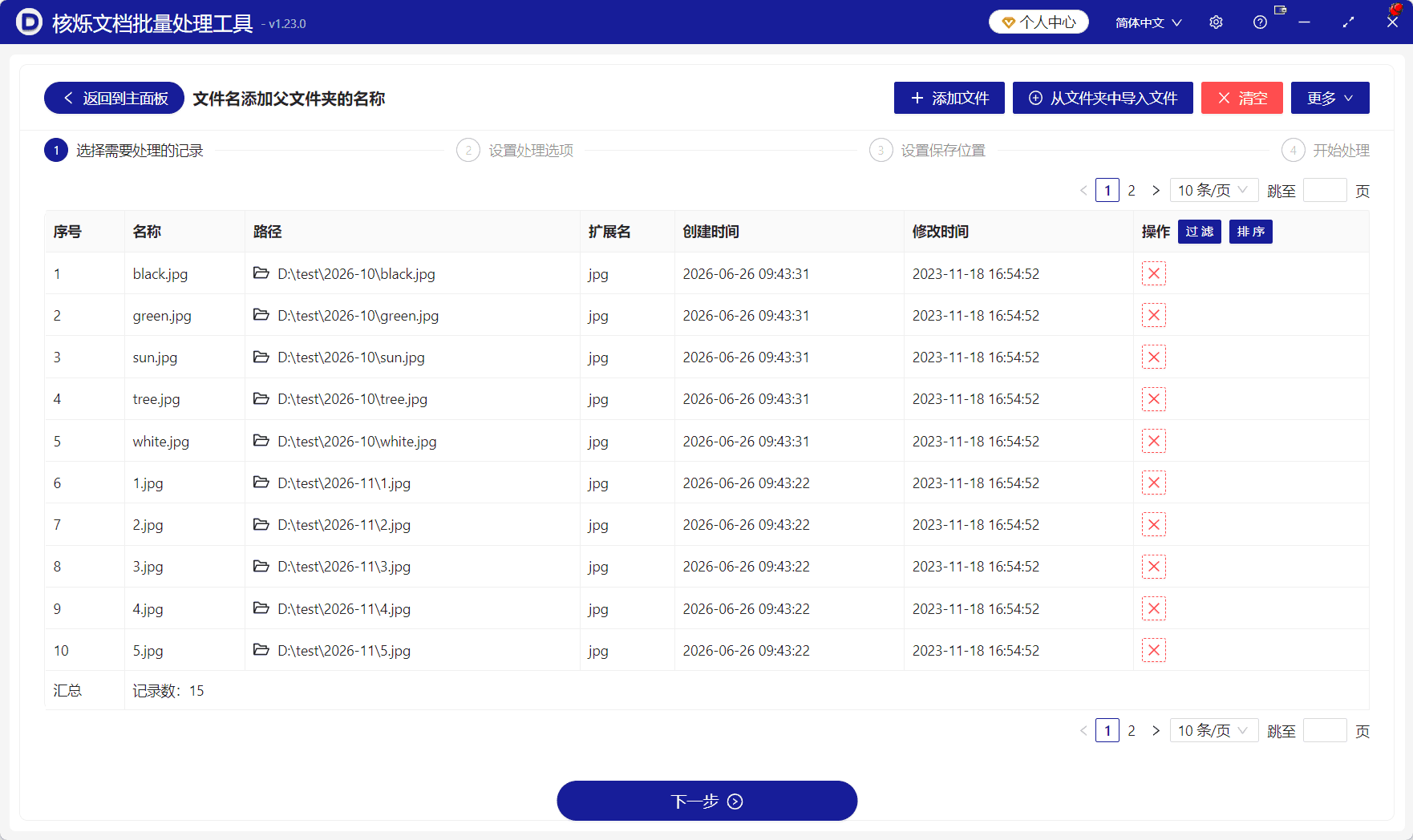Select page 2 in top pagination
Viewport: 1413px width, 840px height.
[1132, 190]
